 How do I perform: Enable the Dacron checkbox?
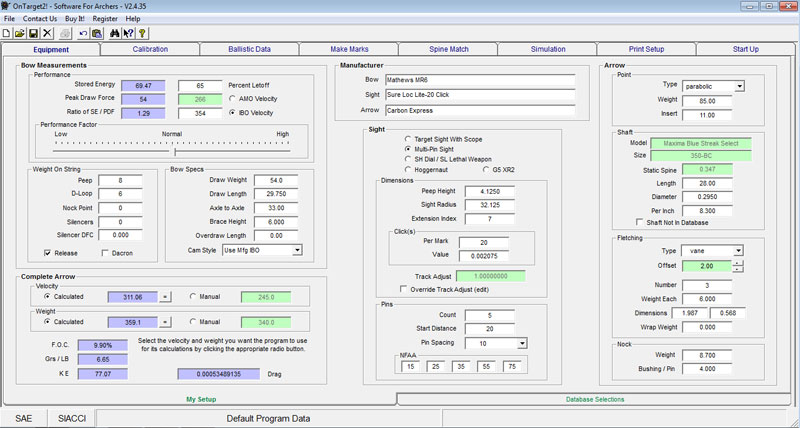tap(105, 253)
